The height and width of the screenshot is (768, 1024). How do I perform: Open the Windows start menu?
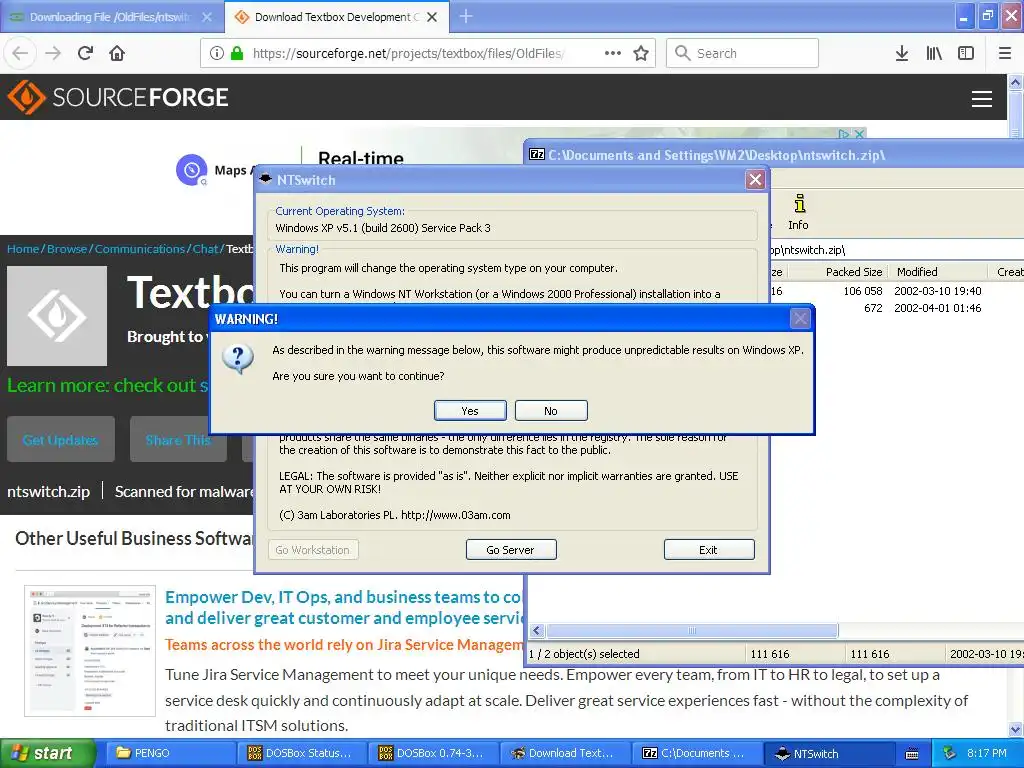click(47, 753)
